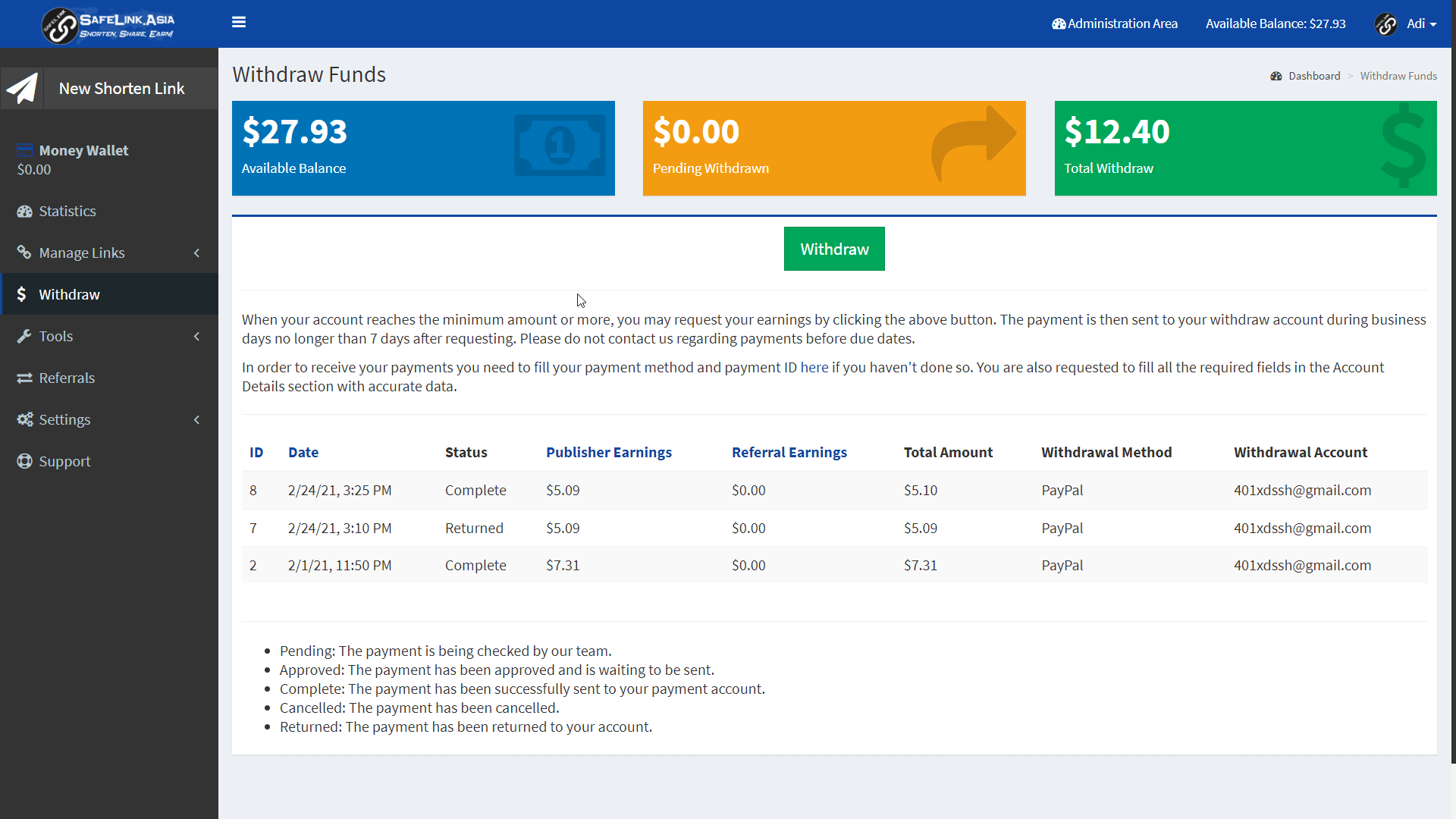Select the Withdraw dollar sign icon

pyautogui.click(x=21, y=294)
